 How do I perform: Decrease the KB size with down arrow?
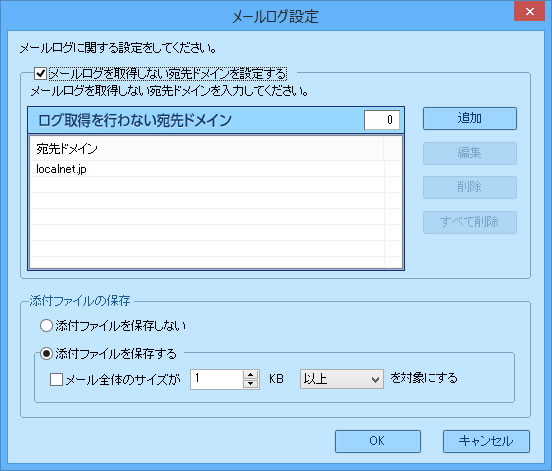(x=250, y=384)
